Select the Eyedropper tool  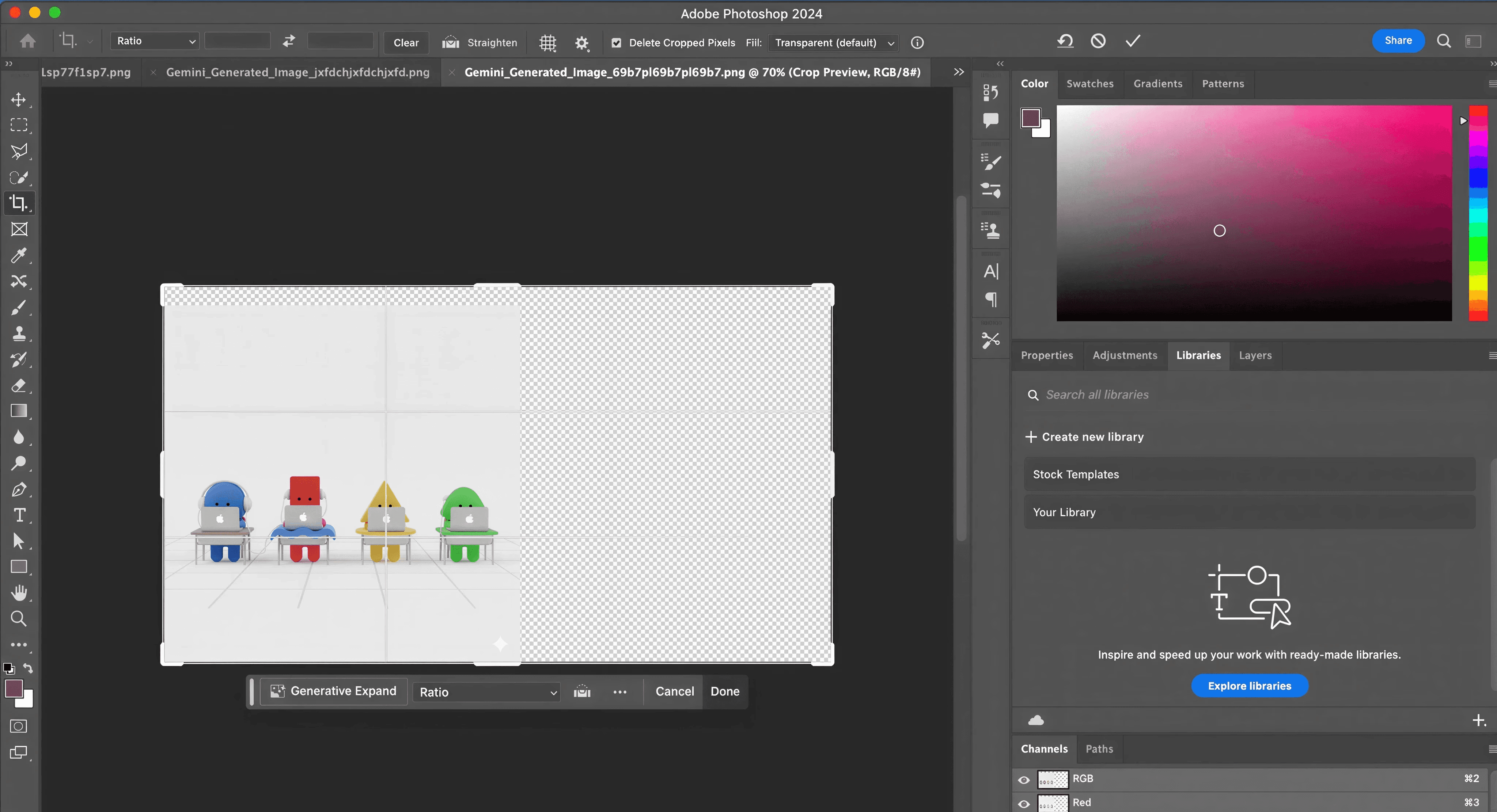[x=19, y=256]
